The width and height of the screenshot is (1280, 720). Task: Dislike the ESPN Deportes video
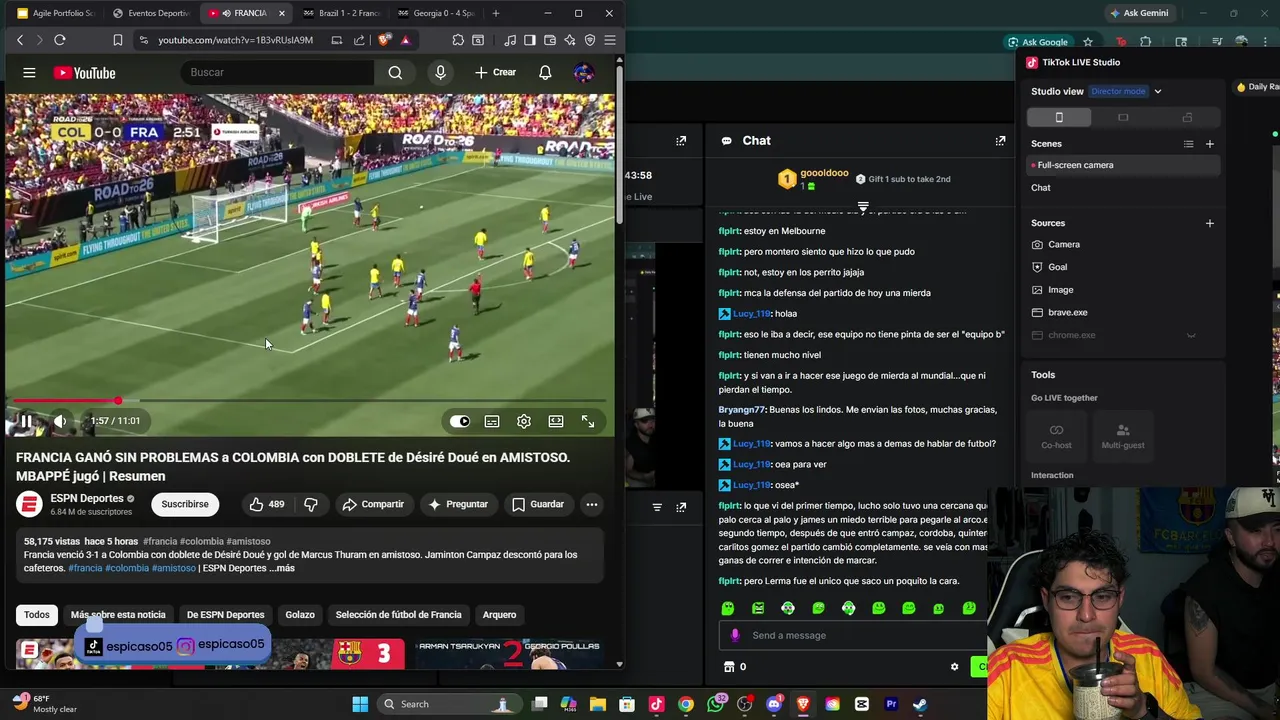311,504
